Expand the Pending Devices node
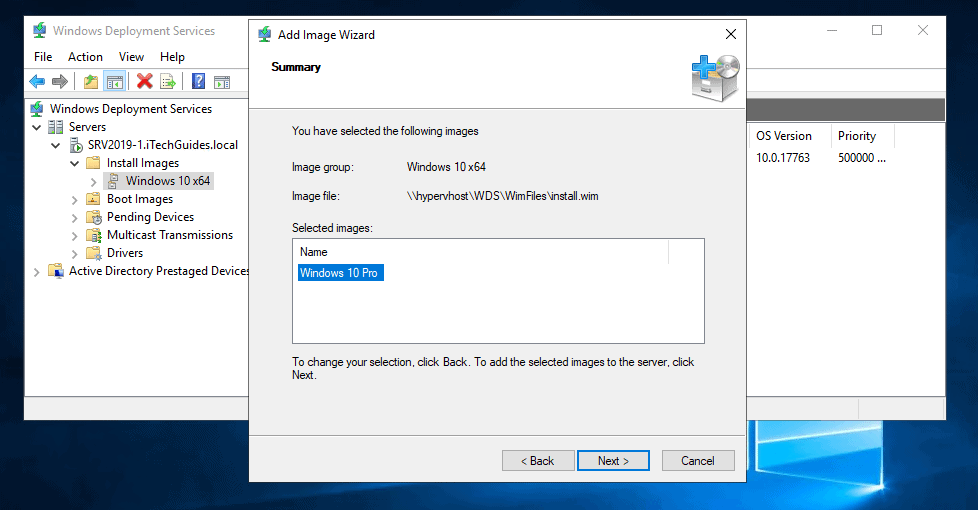Screen dimensions: 978x510 tap(75, 217)
